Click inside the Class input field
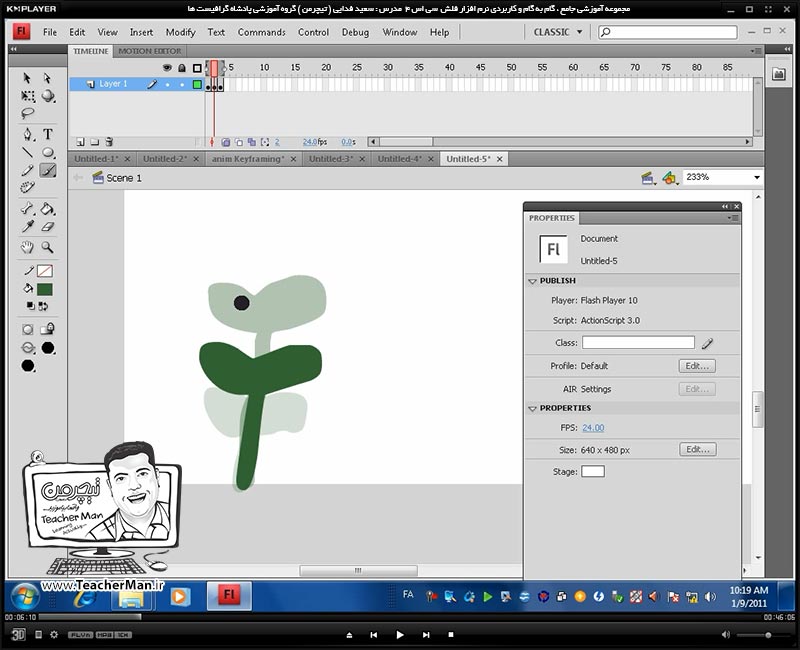This screenshot has width=800, height=650. 638,342
